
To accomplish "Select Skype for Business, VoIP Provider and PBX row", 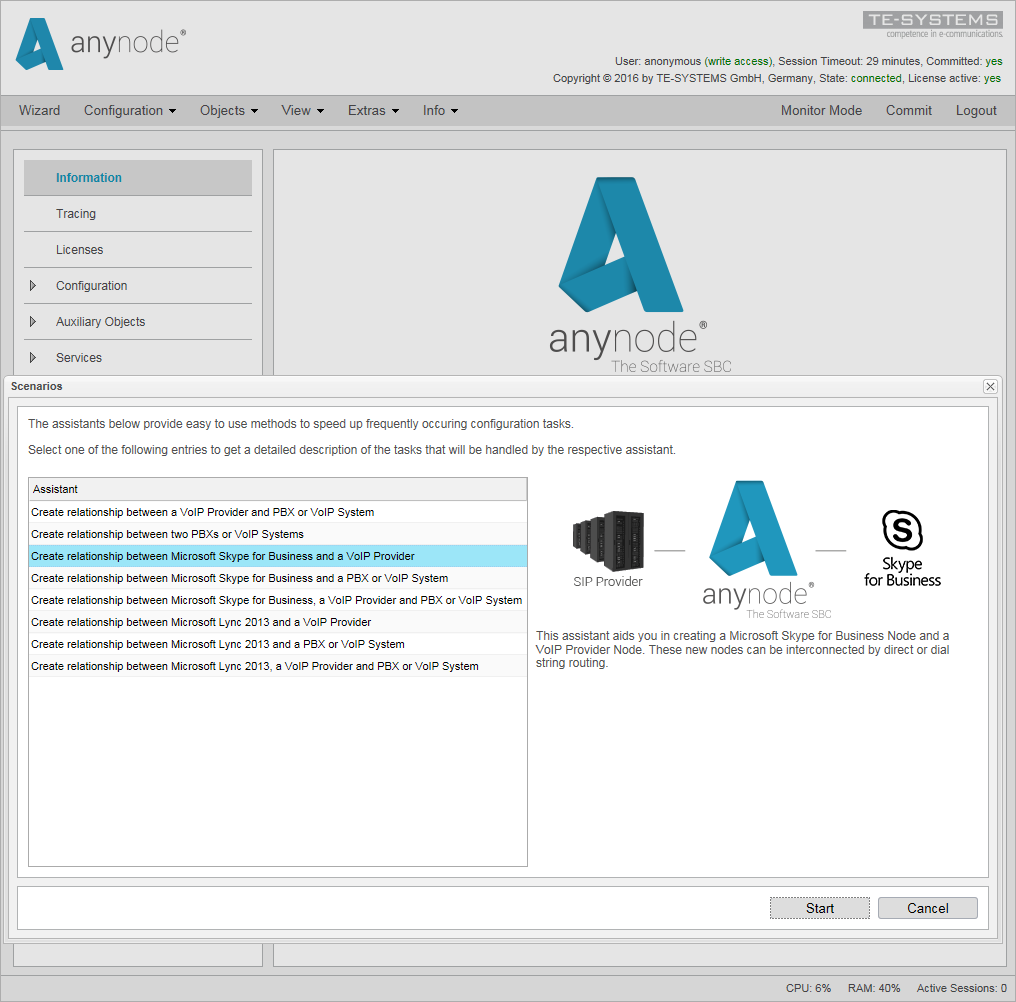I will click(x=278, y=600).
